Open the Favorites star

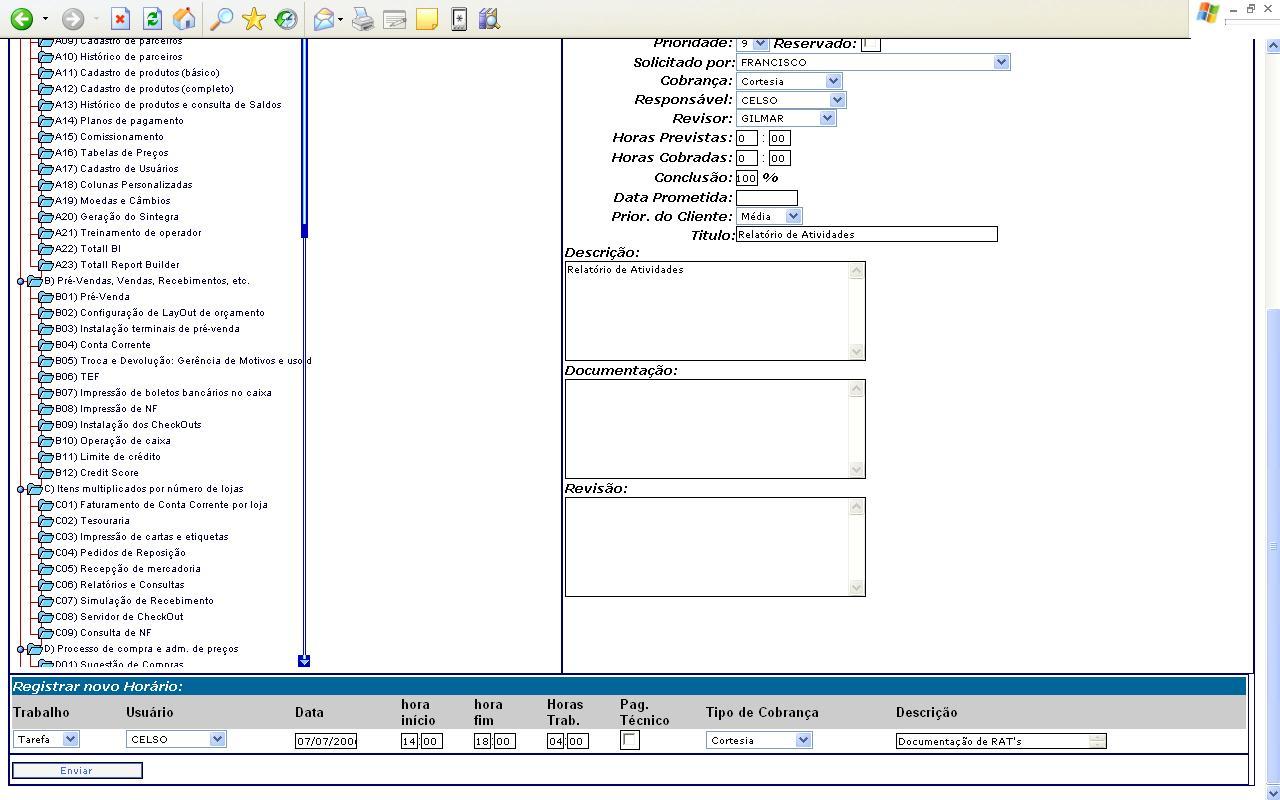(254, 19)
